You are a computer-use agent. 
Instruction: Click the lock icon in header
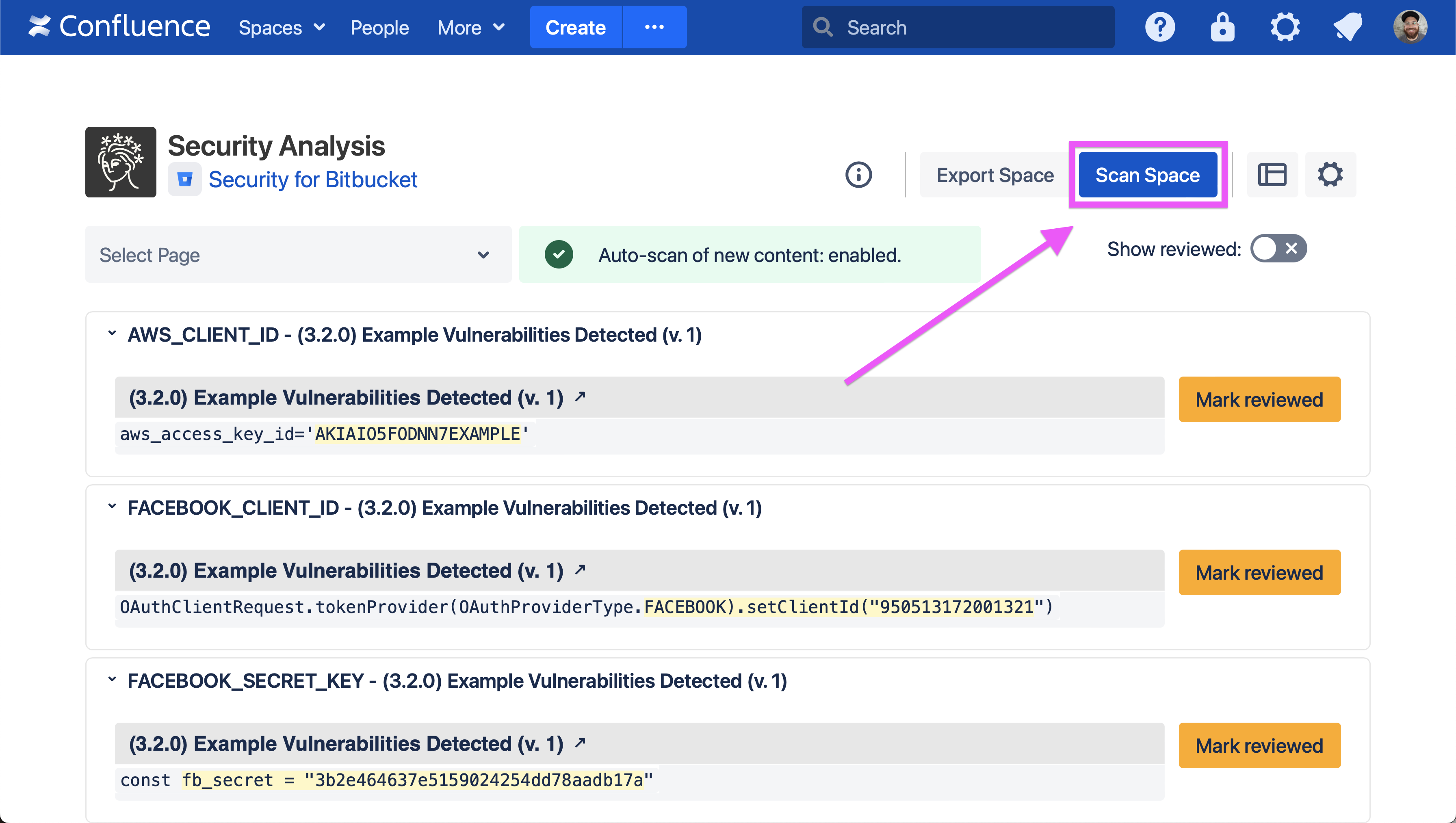1222,27
